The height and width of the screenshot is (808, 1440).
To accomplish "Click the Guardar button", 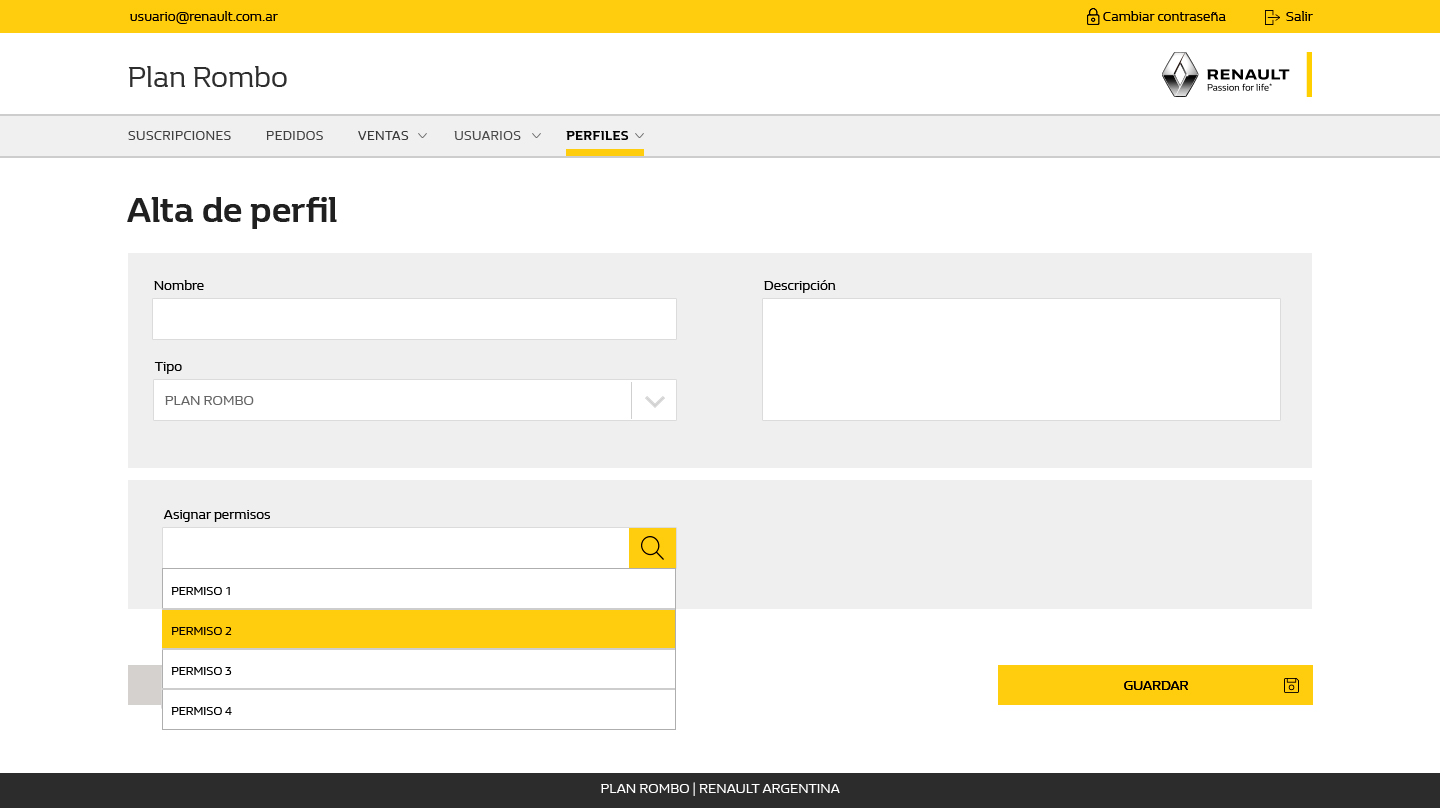I will [1155, 685].
